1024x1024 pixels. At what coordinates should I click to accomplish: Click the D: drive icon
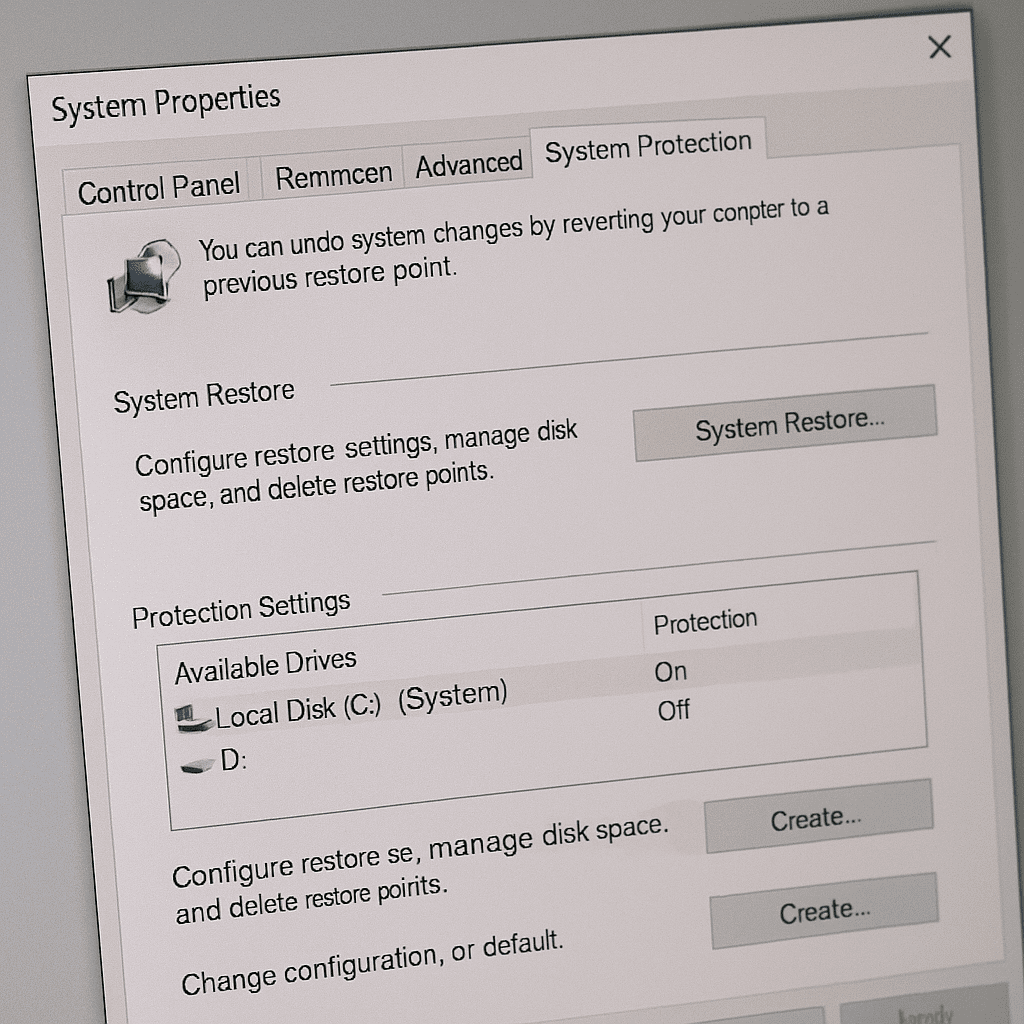click(198, 763)
